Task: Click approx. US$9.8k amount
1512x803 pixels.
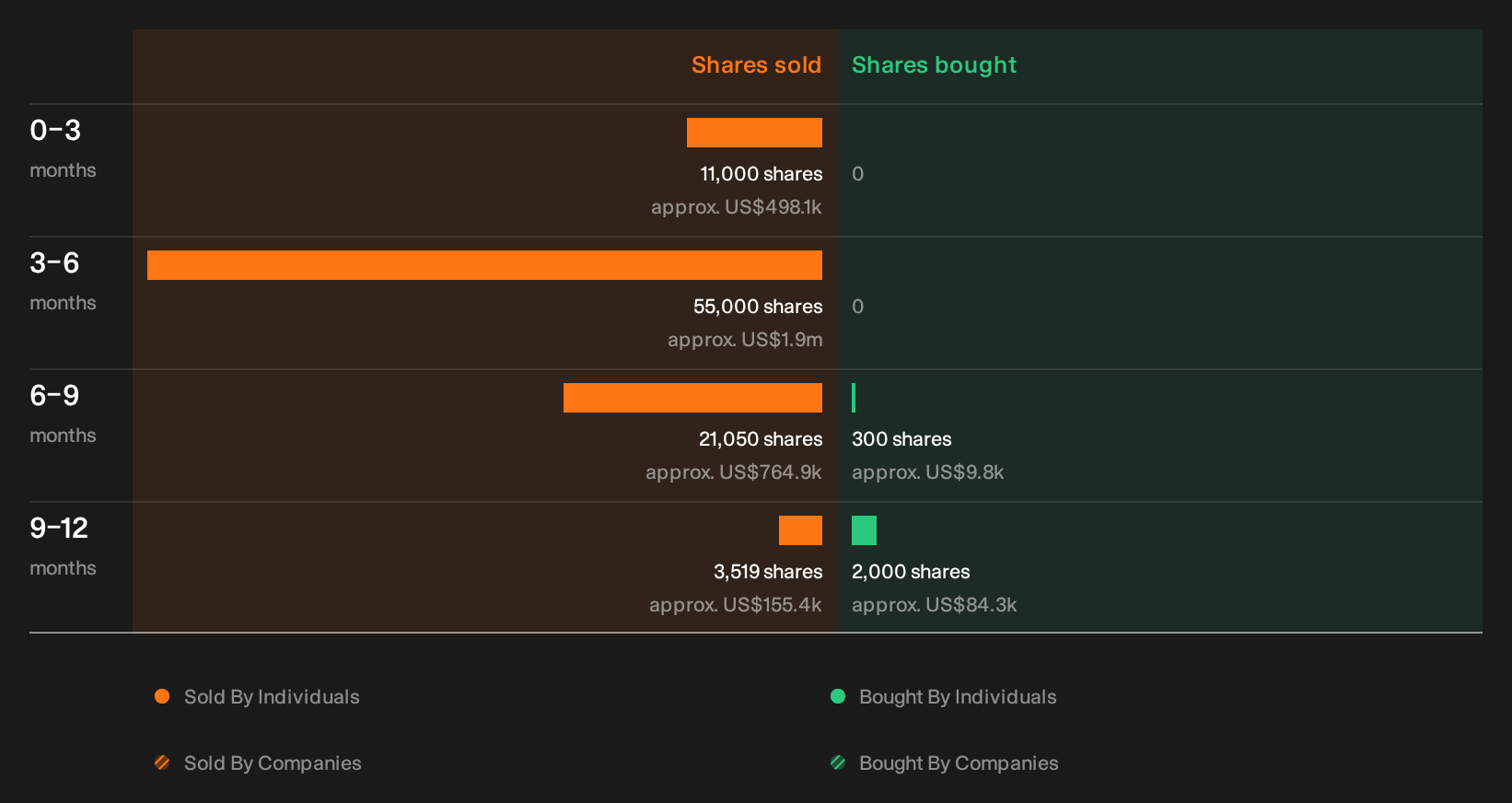Action: pos(927,472)
